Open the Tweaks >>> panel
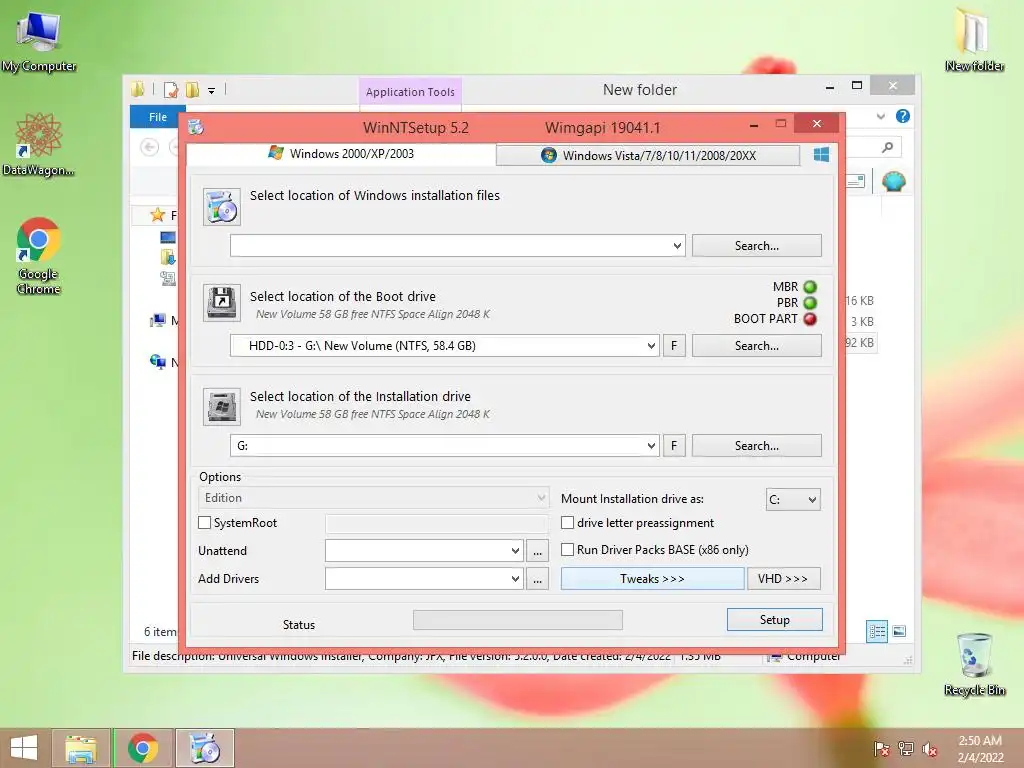The image size is (1024, 768). pos(652,579)
